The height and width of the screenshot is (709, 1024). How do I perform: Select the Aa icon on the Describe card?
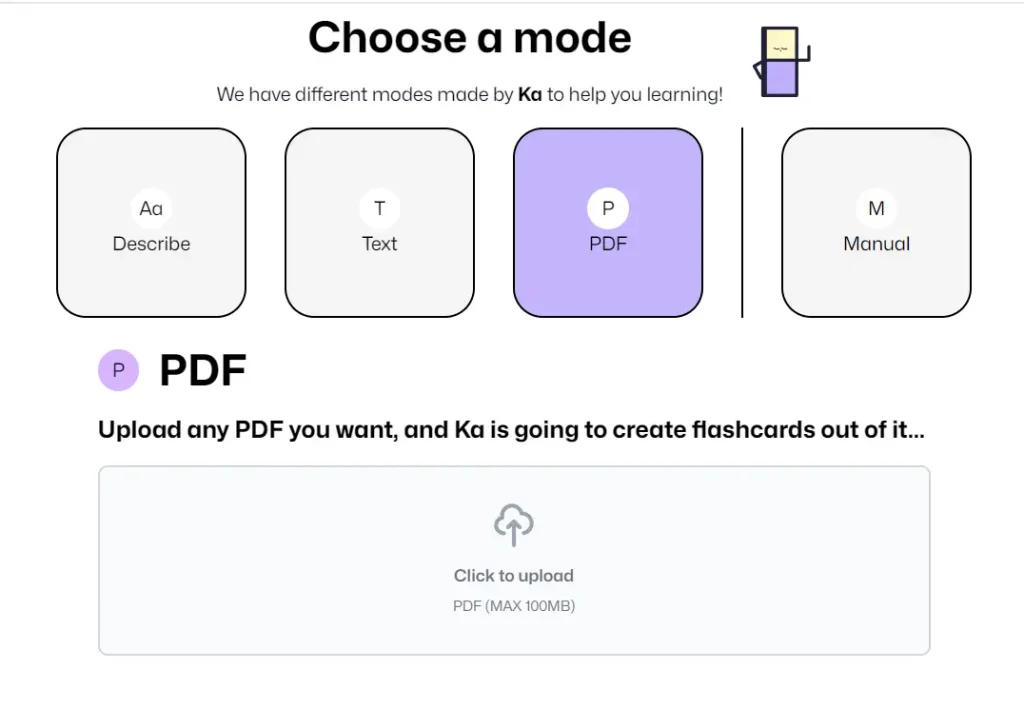coord(151,208)
